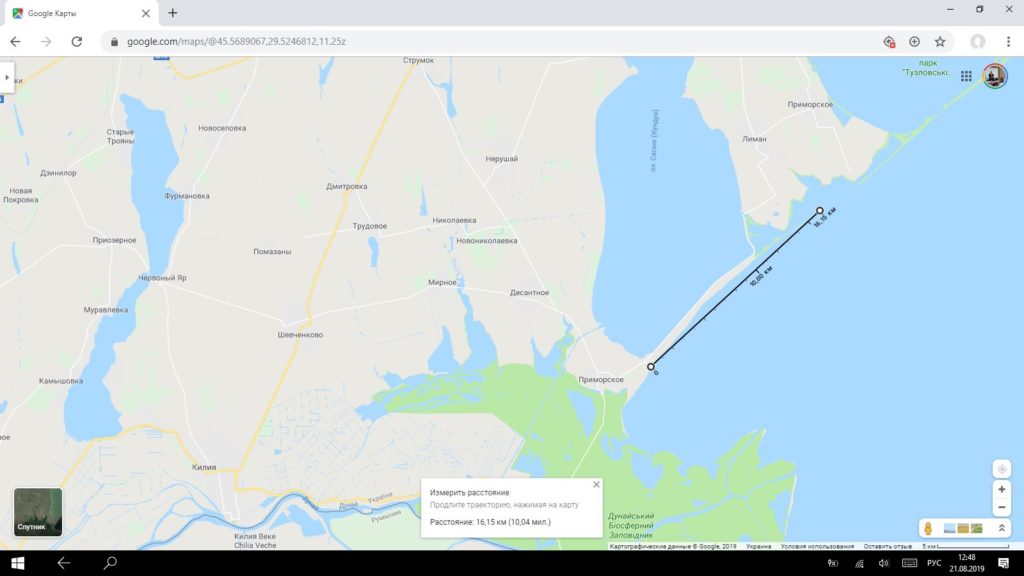1024x576 pixels.
Task: Show my current location on map
Action: pos(1001,469)
